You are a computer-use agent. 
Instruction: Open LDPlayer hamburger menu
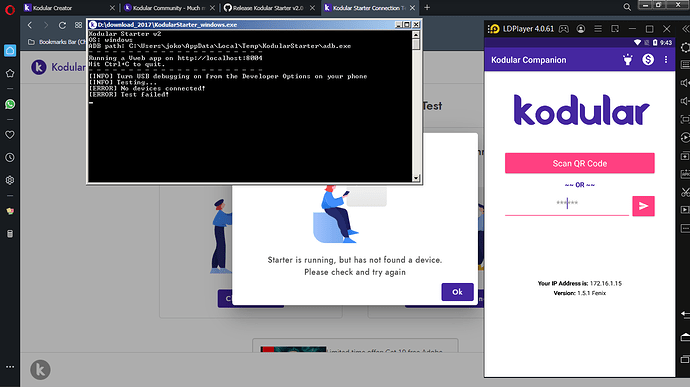[598, 29]
